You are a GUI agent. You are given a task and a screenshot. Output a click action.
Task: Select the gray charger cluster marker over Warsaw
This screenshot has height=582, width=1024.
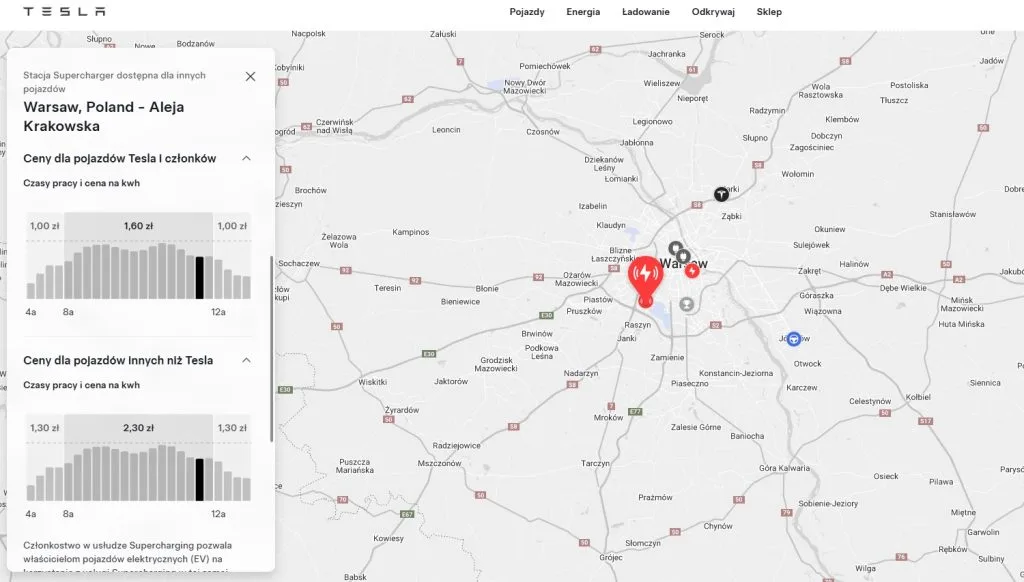pos(676,248)
